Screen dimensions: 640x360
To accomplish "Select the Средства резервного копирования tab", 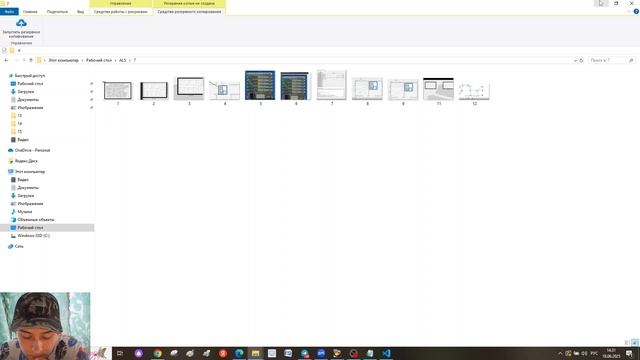I will [189, 12].
